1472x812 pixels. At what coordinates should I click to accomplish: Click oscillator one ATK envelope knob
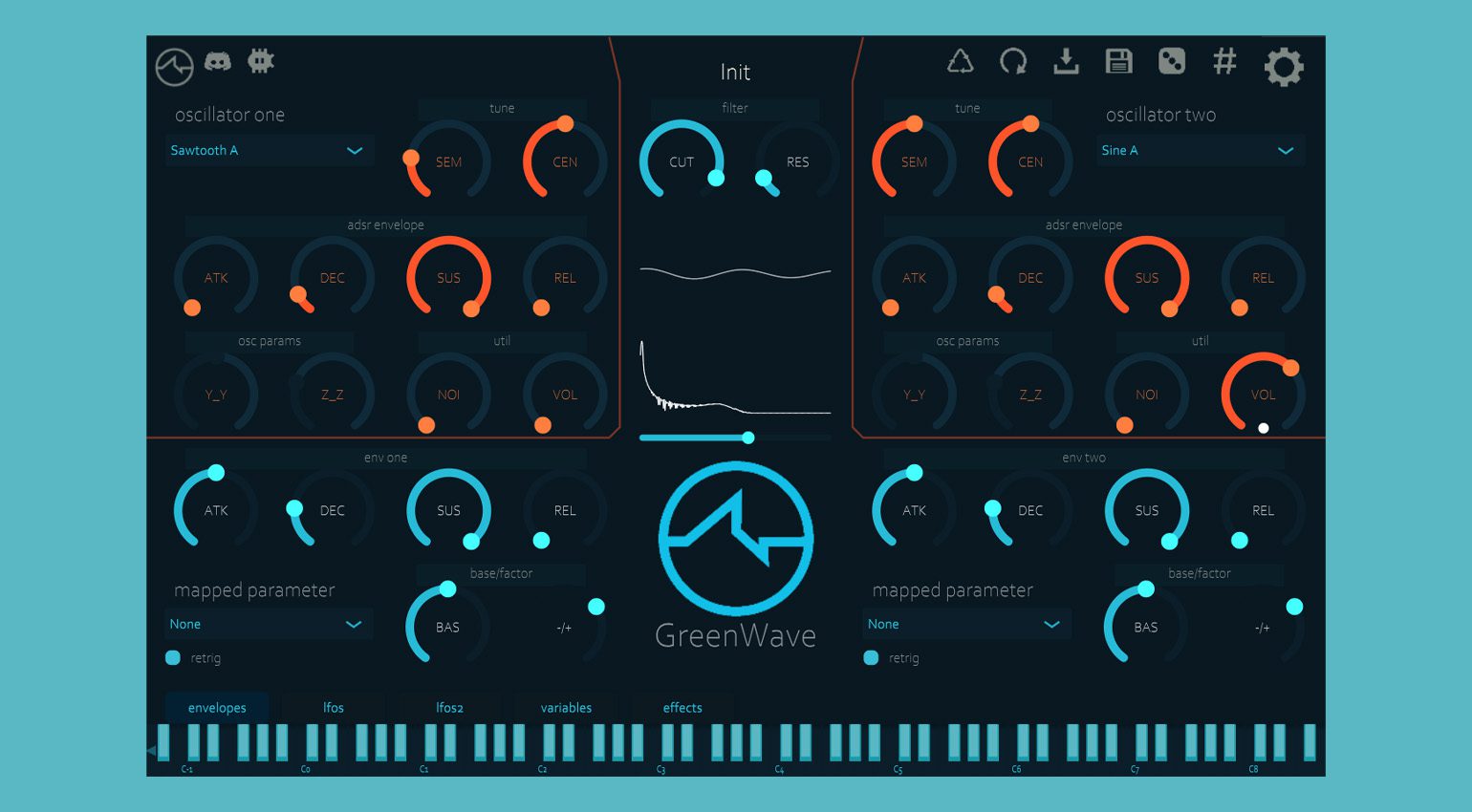216,278
